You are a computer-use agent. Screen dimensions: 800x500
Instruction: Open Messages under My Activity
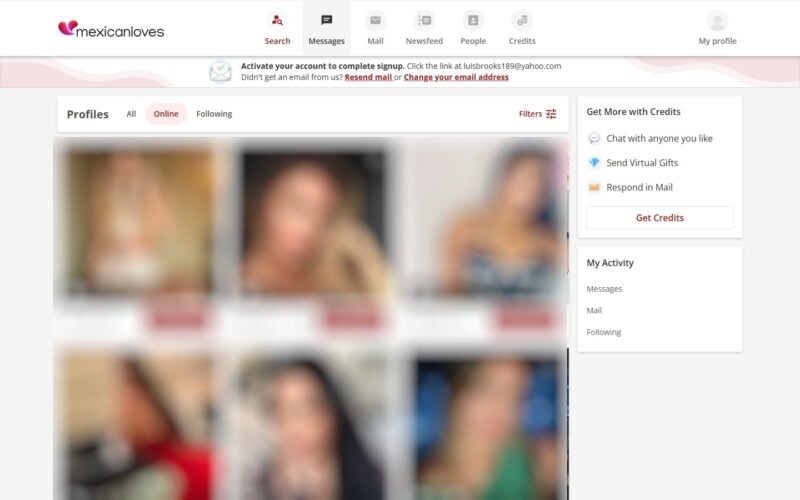(604, 289)
